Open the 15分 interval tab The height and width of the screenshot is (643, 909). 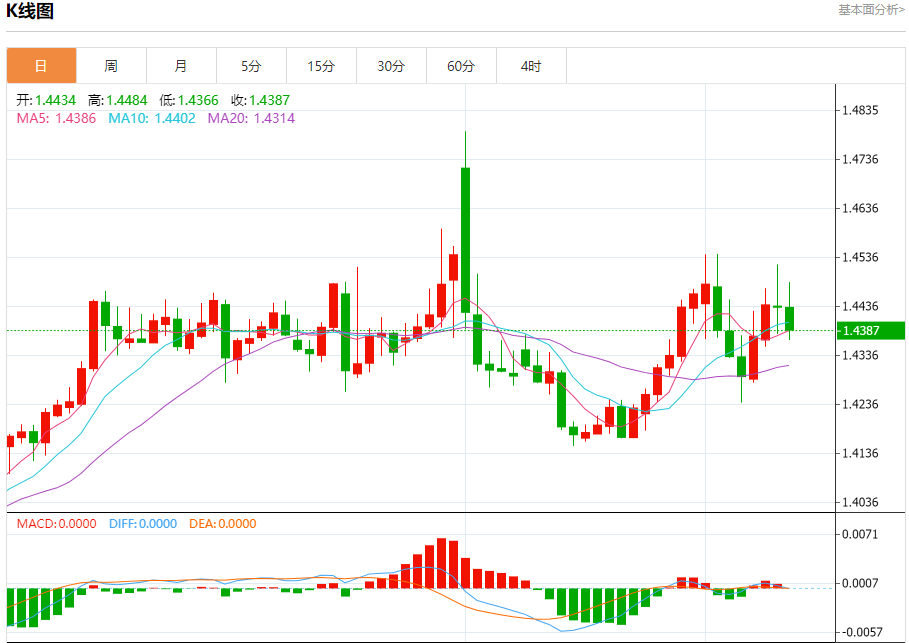(x=322, y=66)
